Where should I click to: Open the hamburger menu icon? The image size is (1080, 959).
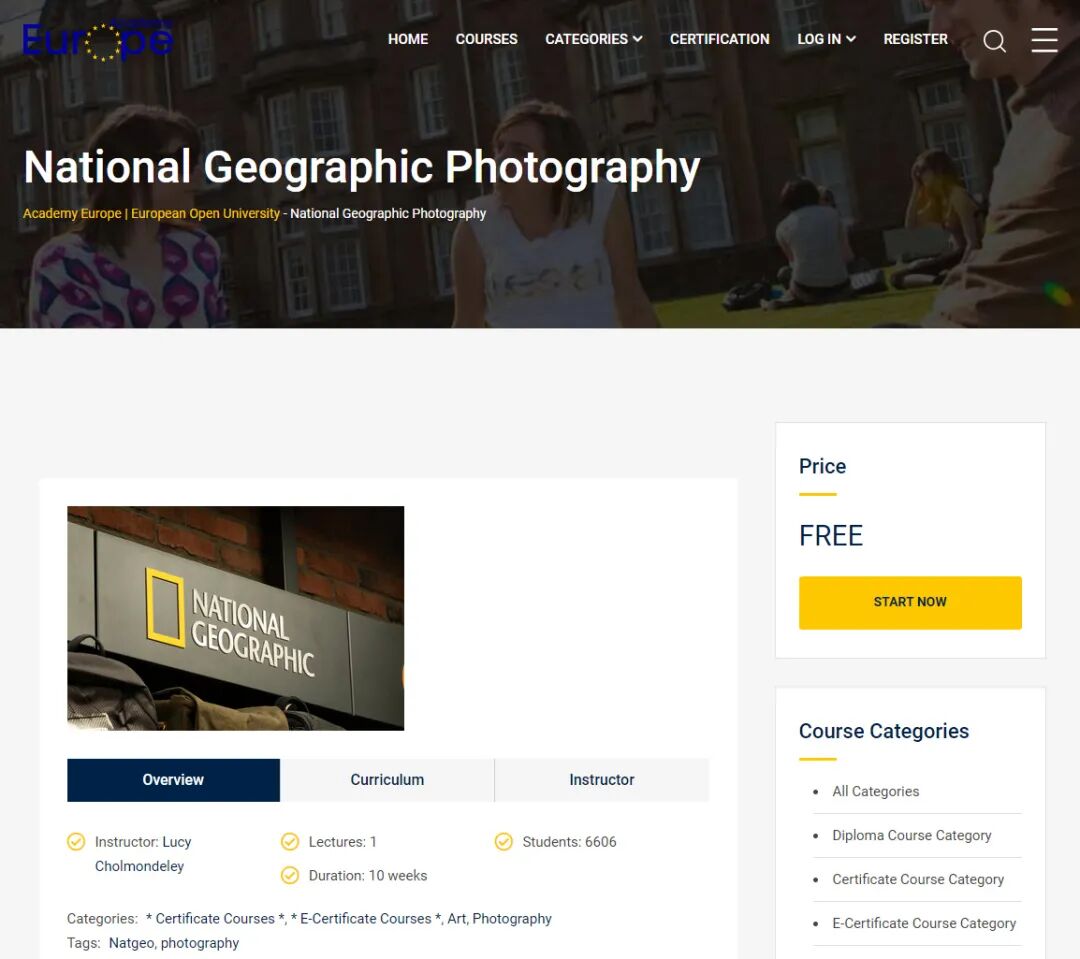(1044, 40)
